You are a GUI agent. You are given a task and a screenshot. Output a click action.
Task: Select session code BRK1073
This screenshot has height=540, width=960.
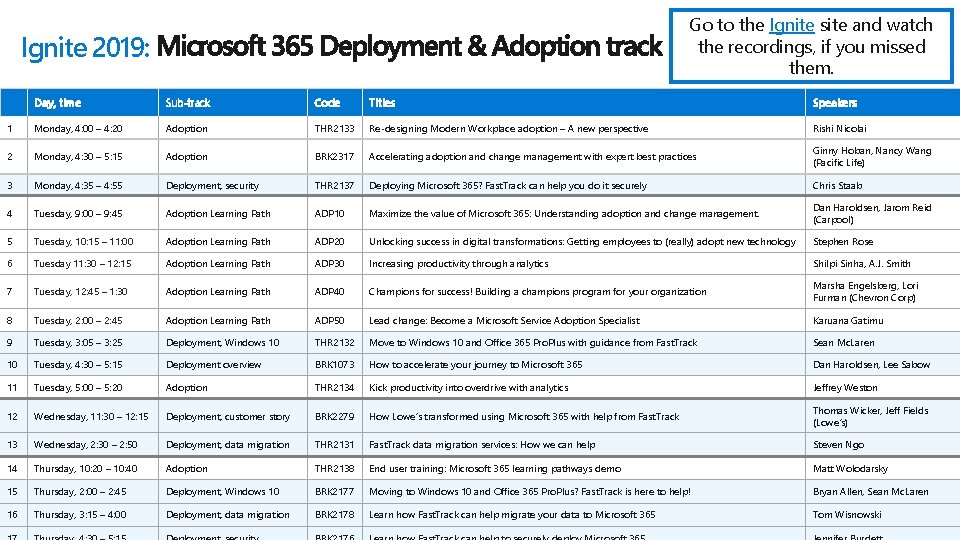[x=334, y=365]
